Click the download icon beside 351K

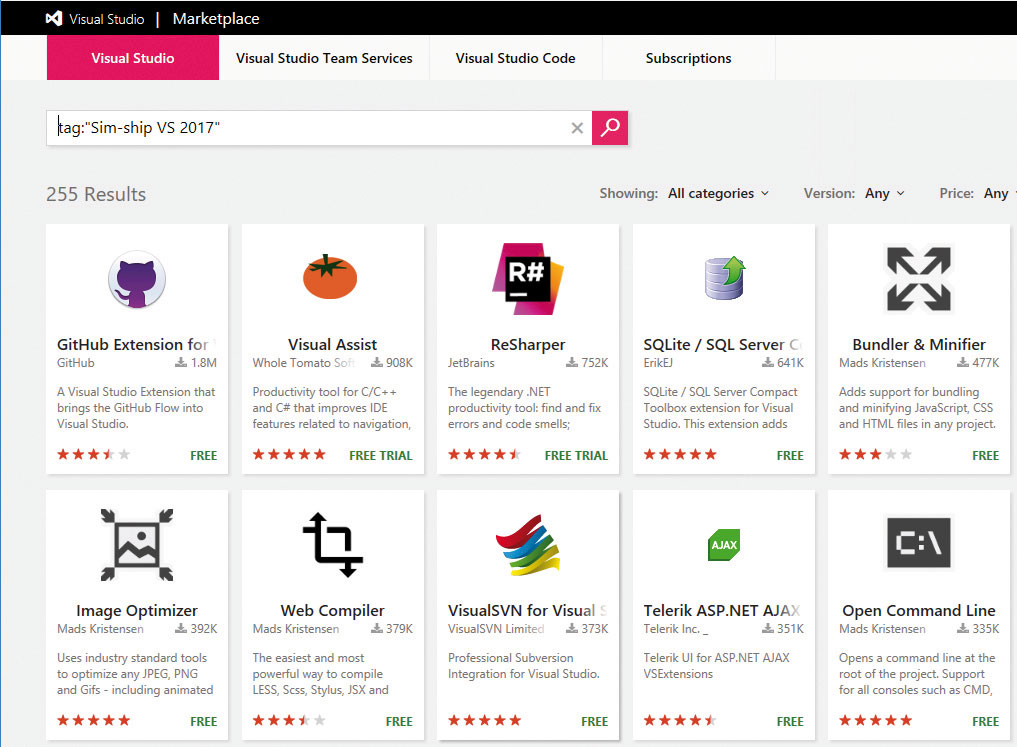pos(768,628)
